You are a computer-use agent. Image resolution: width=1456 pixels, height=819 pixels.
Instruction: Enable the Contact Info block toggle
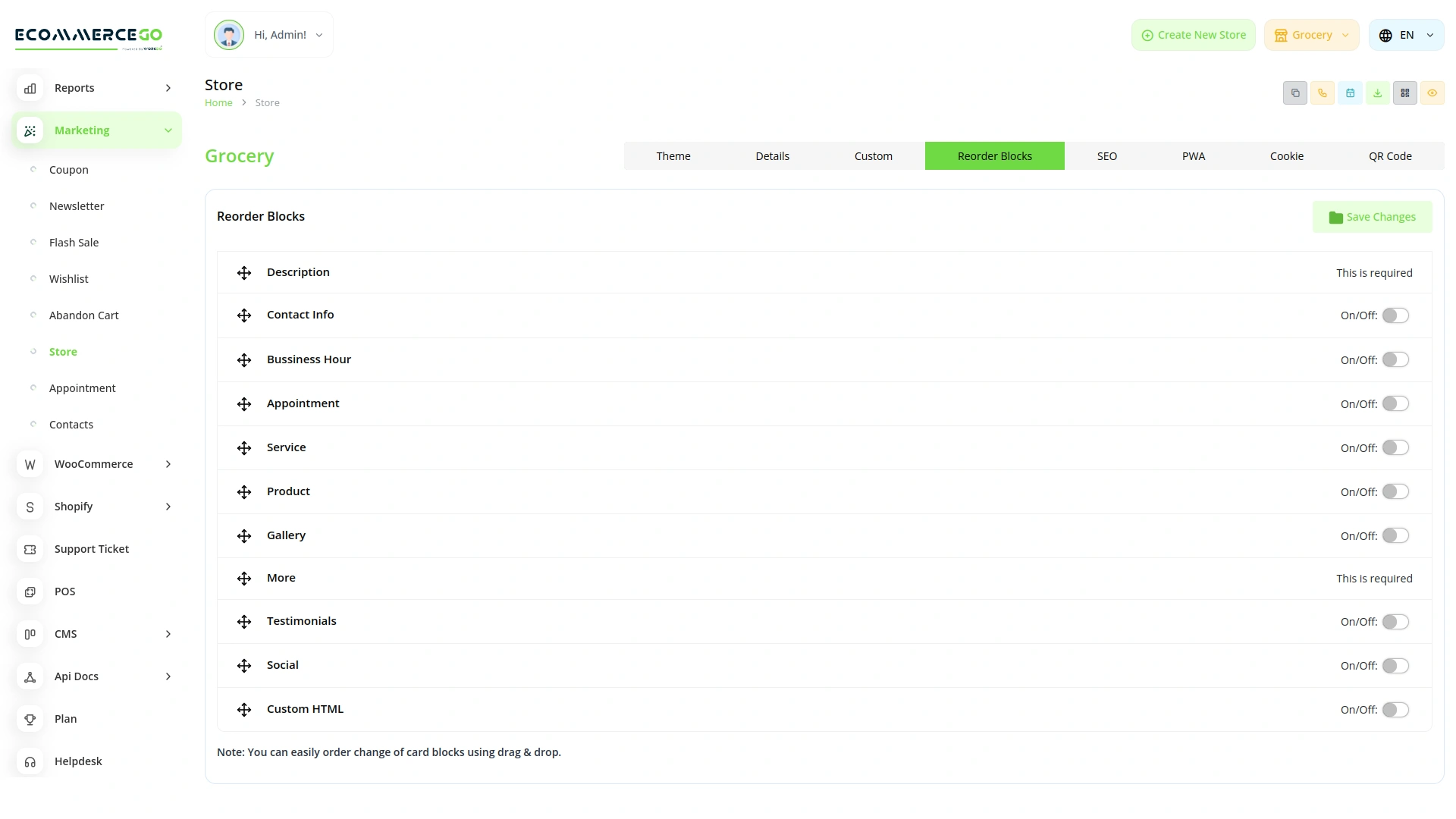pos(1395,315)
